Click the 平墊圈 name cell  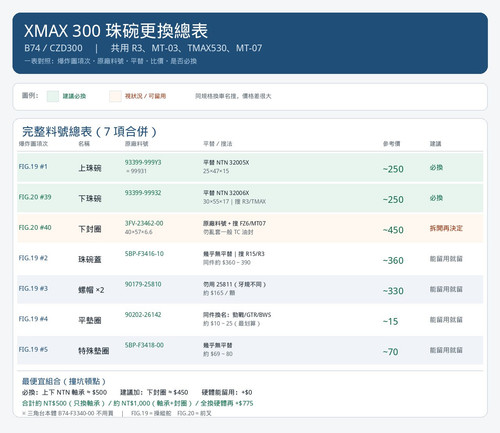(90, 321)
